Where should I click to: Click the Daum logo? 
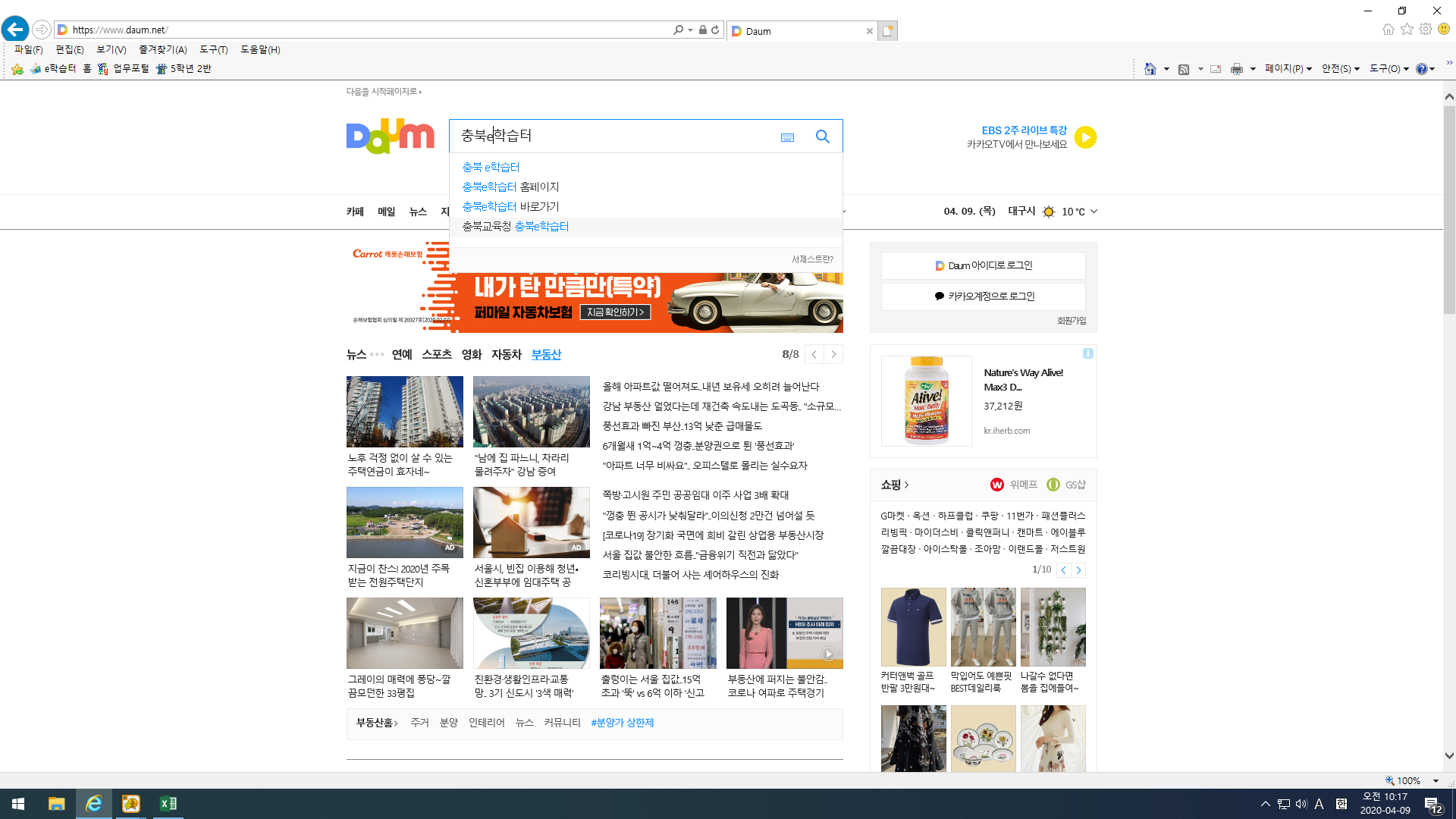[x=391, y=136]
